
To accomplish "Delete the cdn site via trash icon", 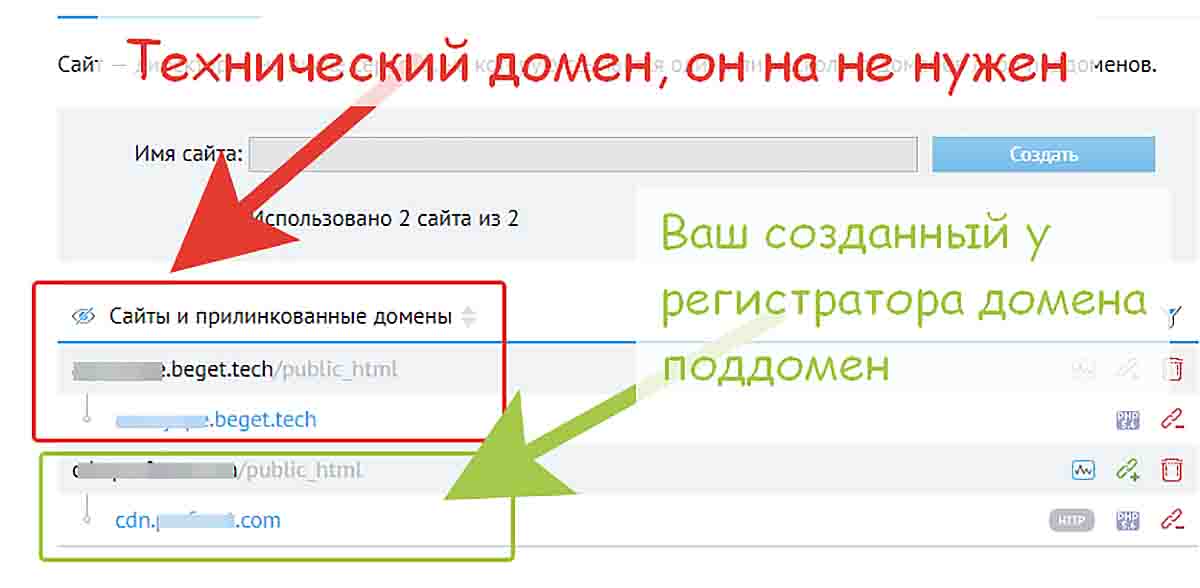I will (1171, 469).
